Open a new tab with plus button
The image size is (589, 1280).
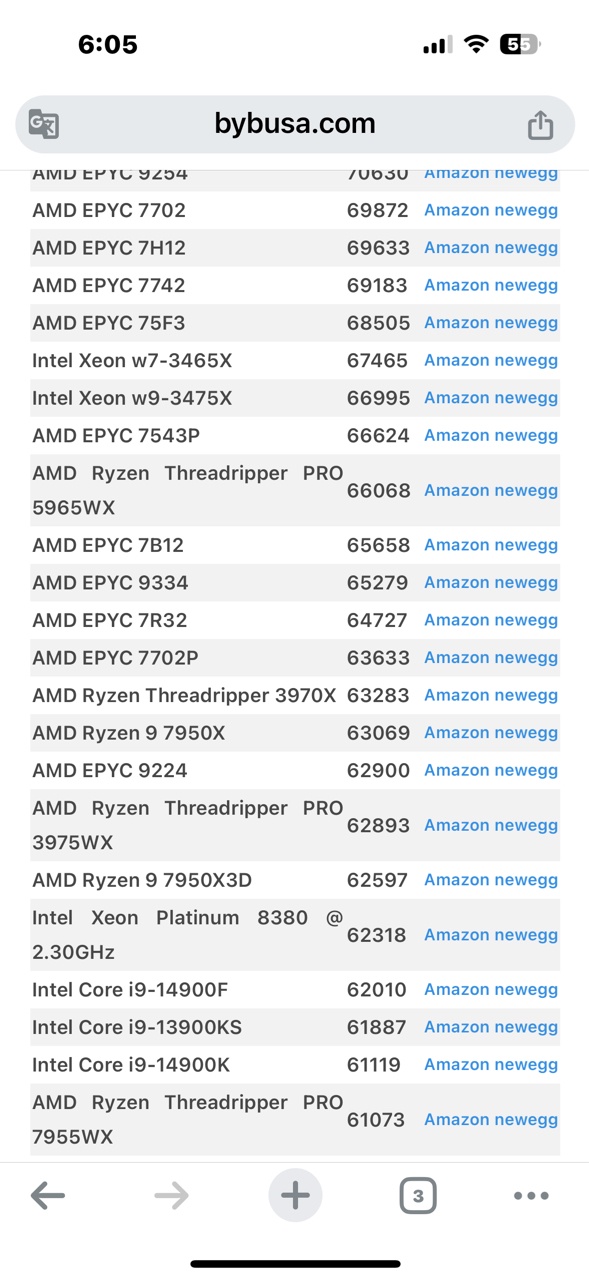[295, 1195]
